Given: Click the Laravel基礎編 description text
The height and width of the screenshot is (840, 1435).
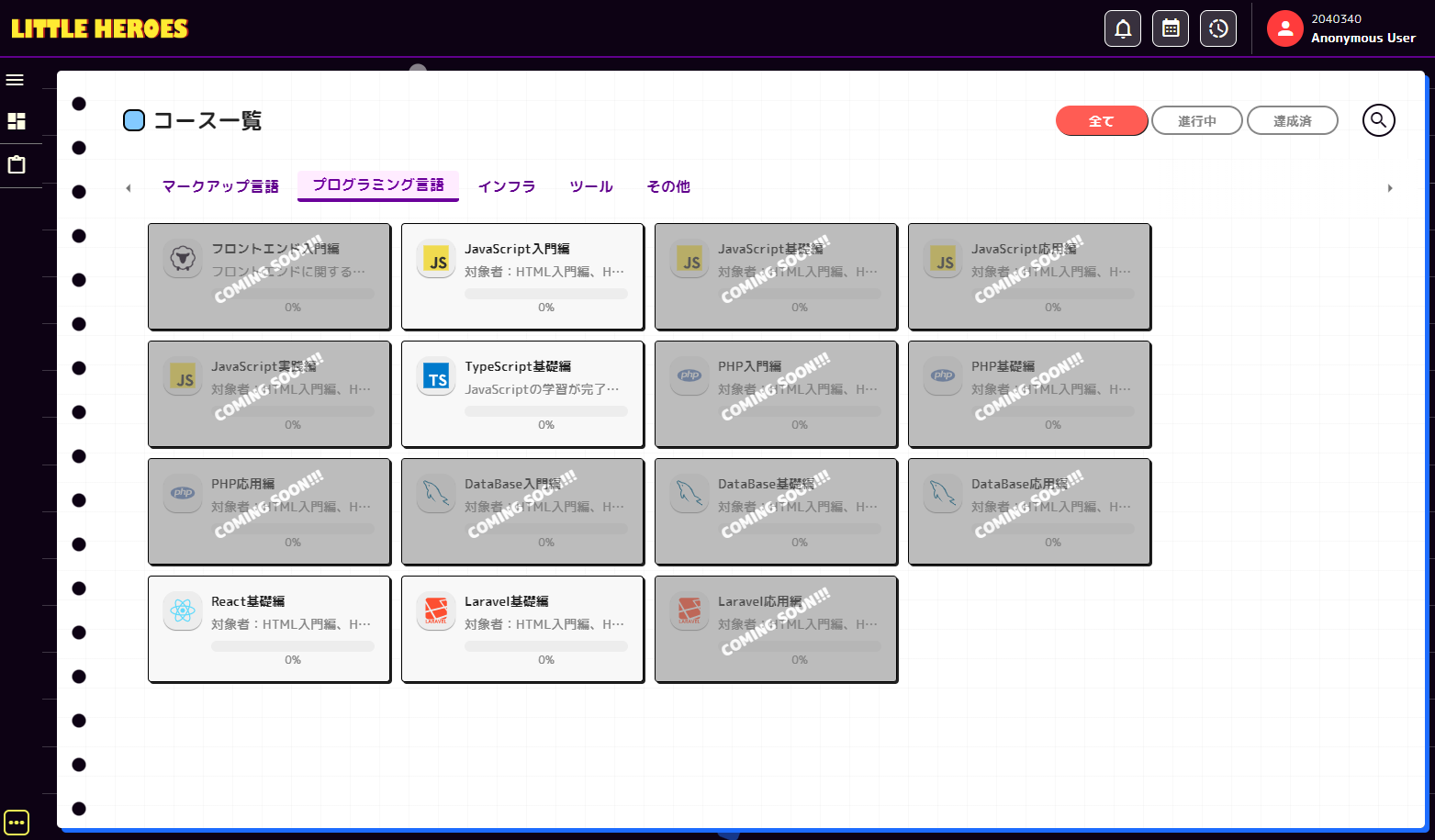Looking at the screenshot, I should coord(544,624).
